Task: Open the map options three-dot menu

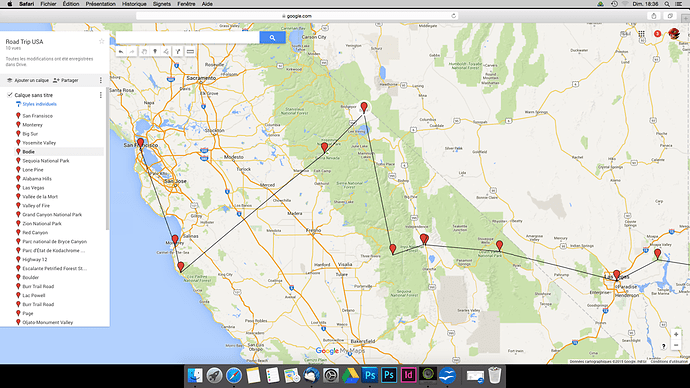Action: coord(101,80)
